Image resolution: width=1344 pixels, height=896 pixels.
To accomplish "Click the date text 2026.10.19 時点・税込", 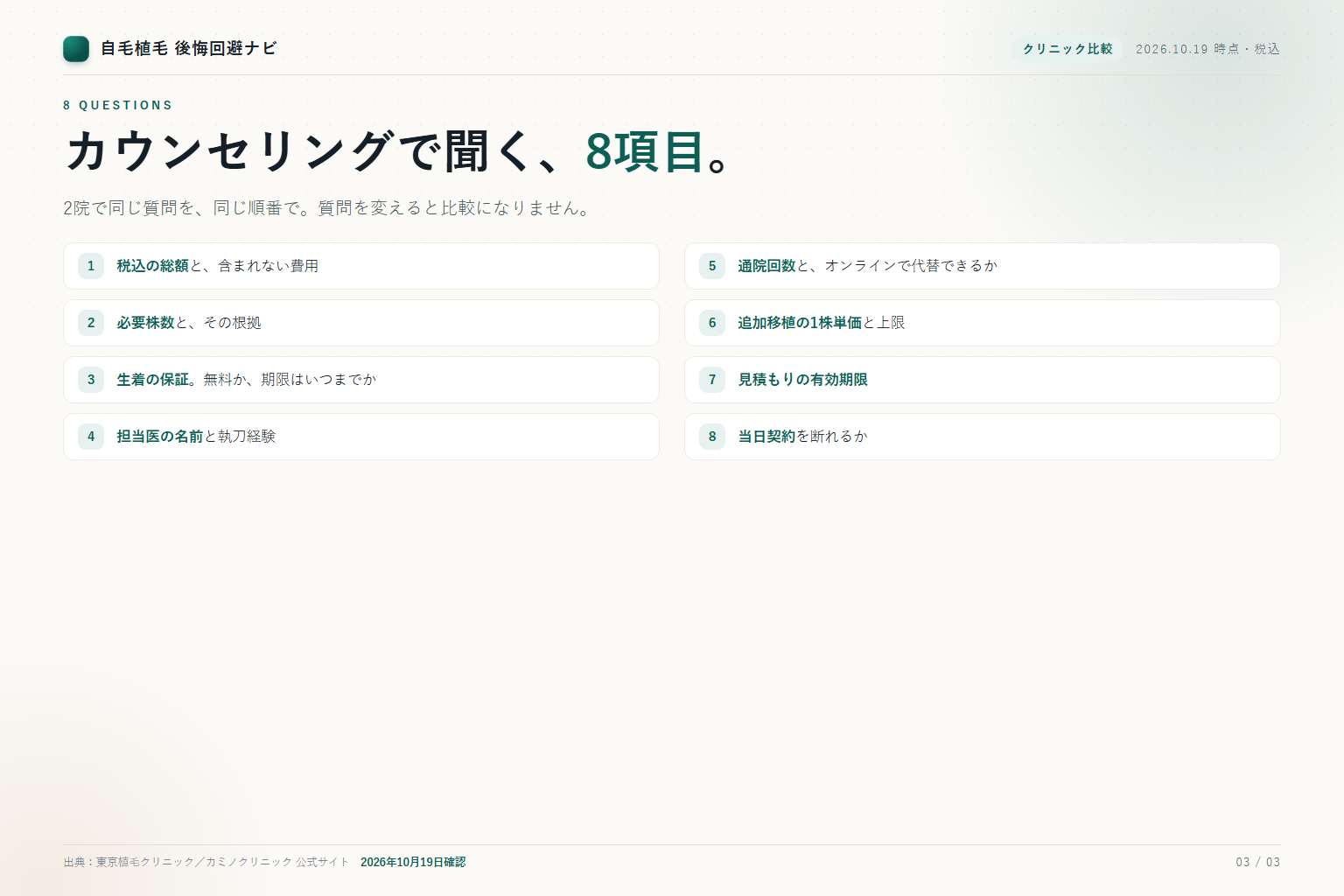I will 1207,49.
